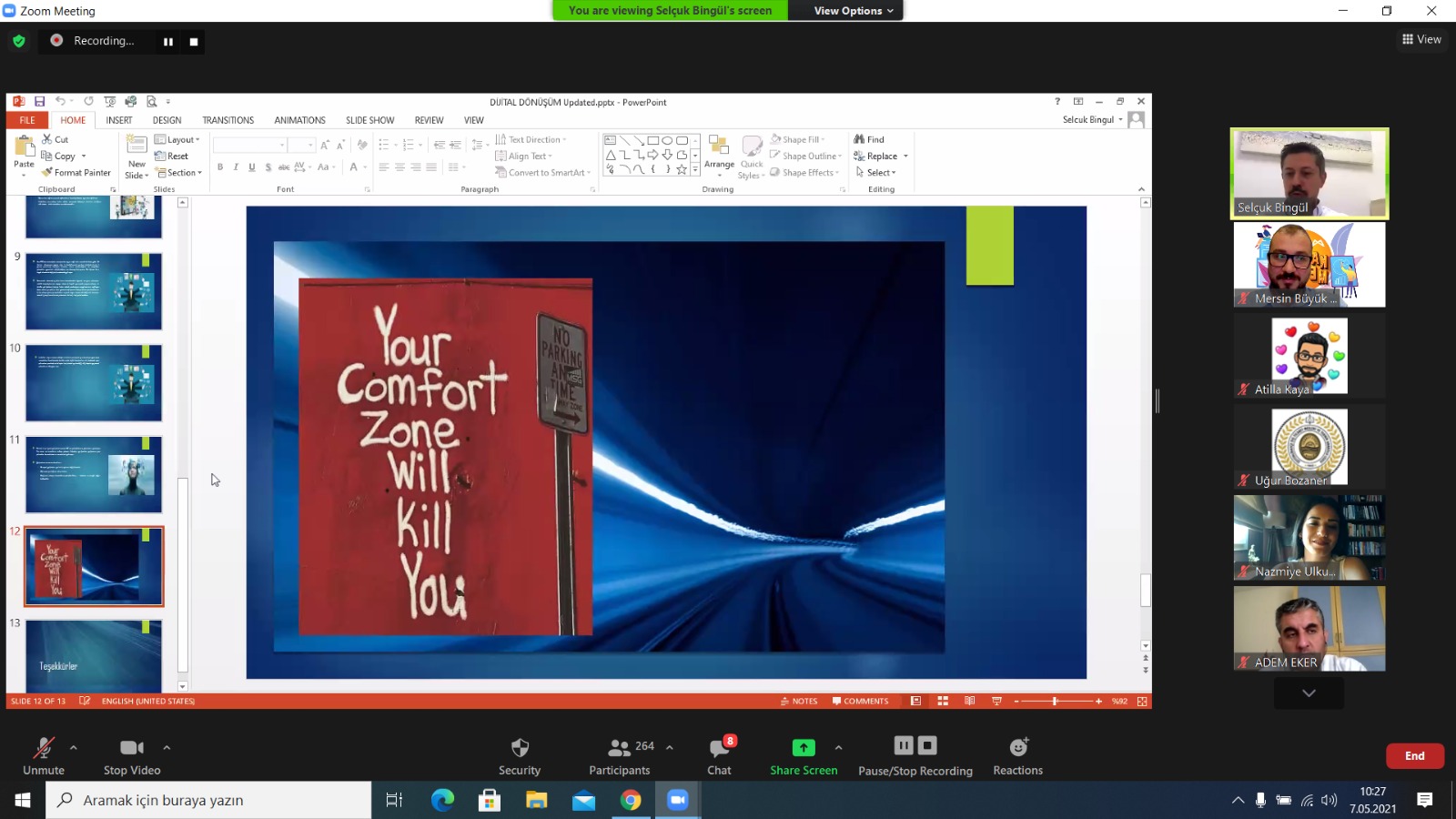
Task: Select Selçuk Bingül's video thumbnail
Action: click(1309, 174)
